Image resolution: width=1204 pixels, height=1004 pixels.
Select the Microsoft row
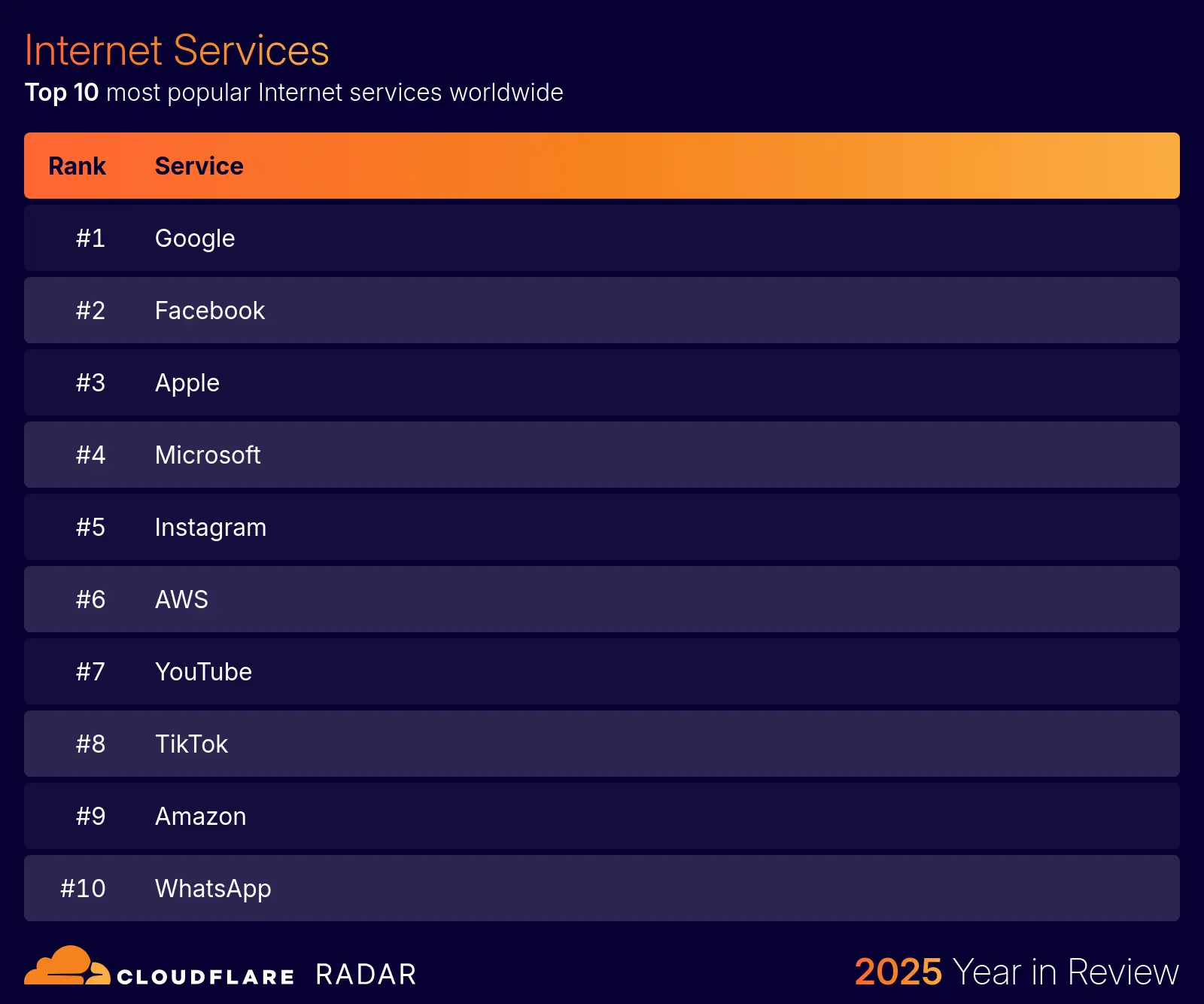[x=602, y=455]
